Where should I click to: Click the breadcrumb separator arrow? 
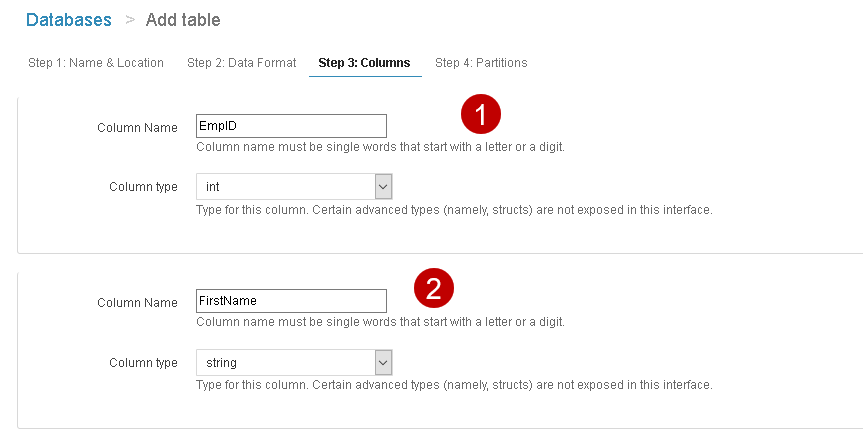pyautogui.click(x=130, y=20)
